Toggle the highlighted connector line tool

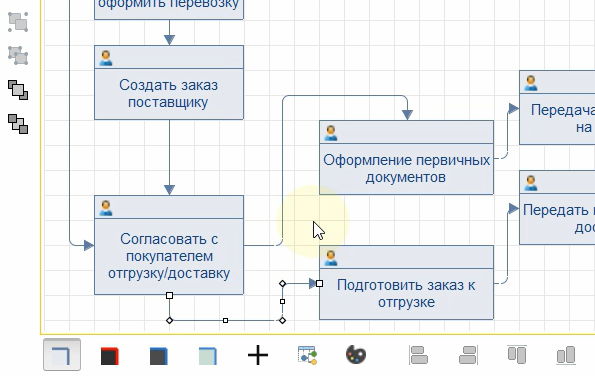(62, 355)
